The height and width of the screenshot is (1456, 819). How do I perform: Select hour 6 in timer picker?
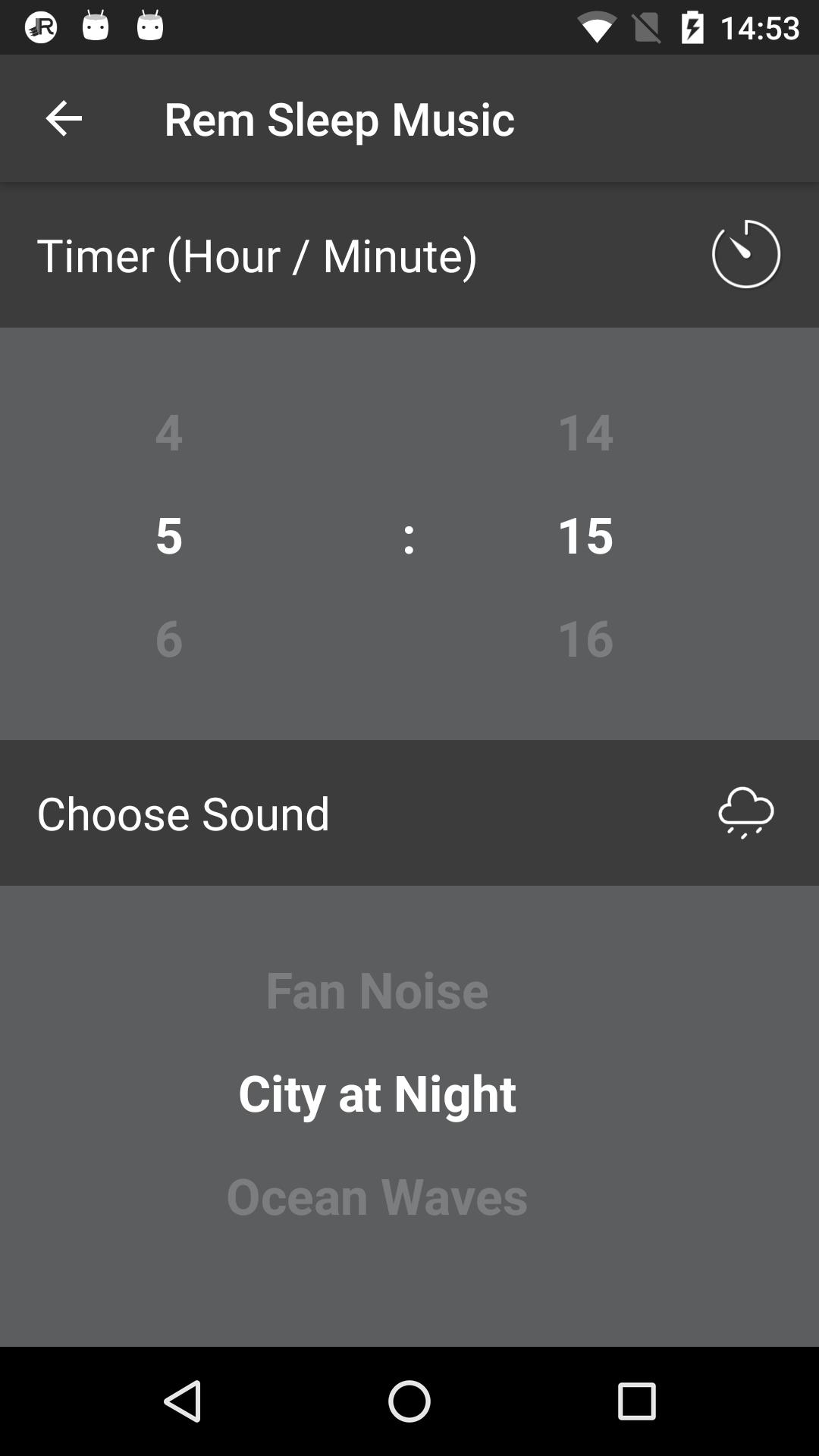tap(168, 638)
